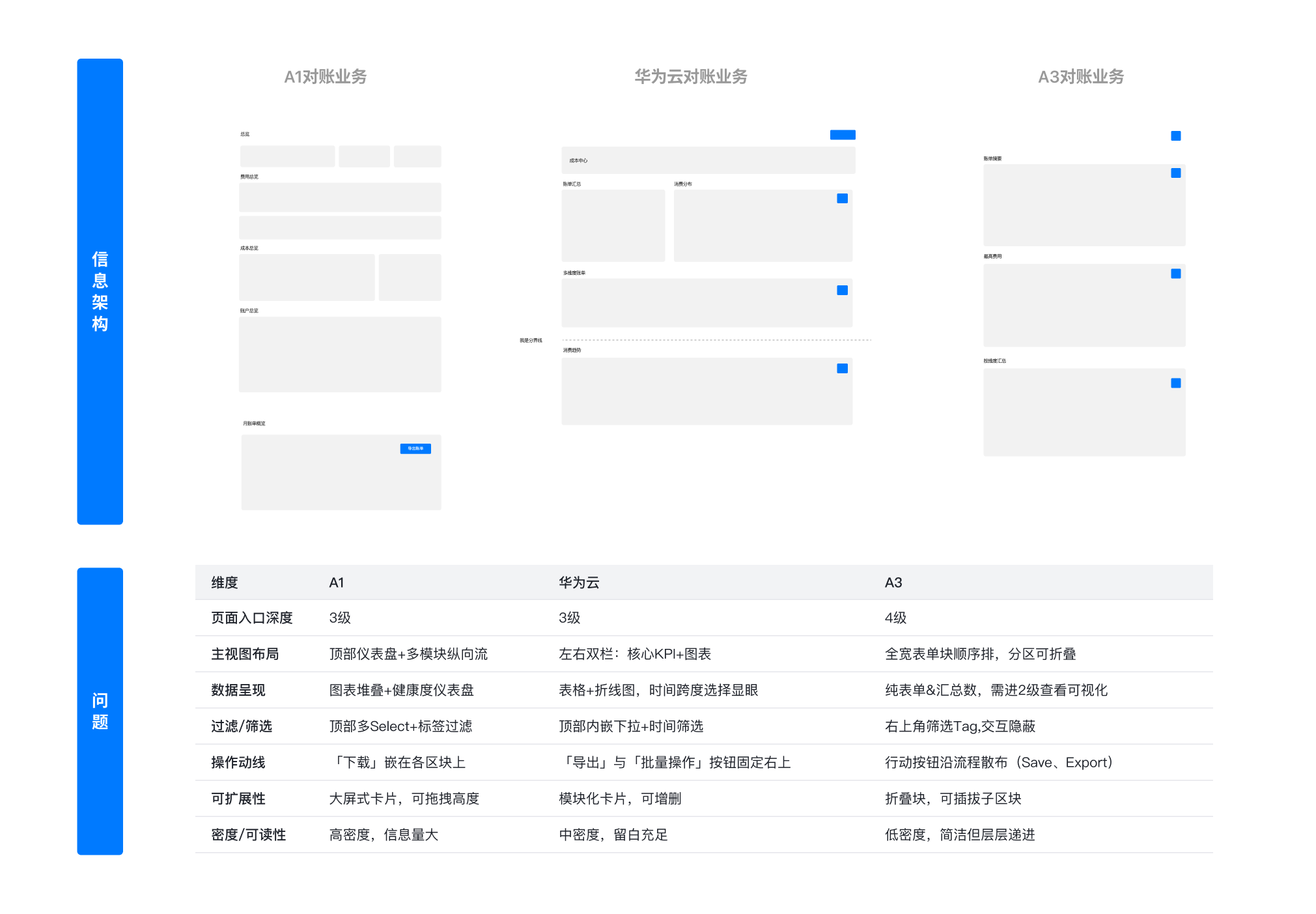Click 图表堆叠+健康度仪表盘 cell

point(401,690)
